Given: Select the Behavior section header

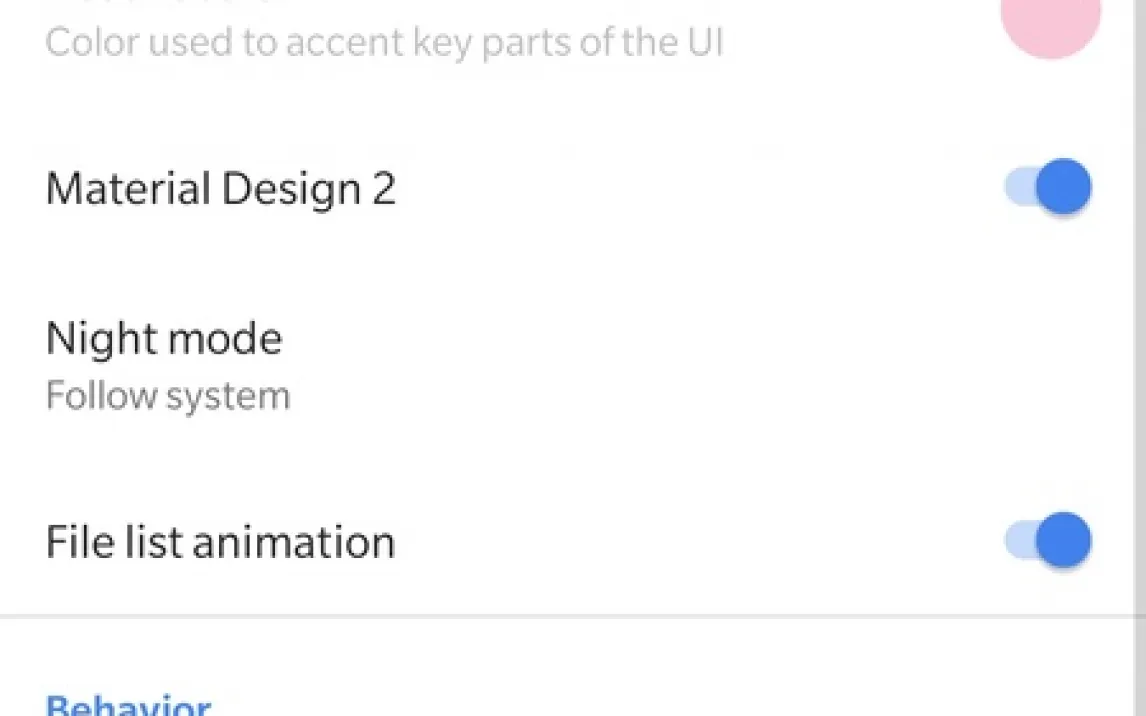Looking at the screenshot, I should point(128,705).
